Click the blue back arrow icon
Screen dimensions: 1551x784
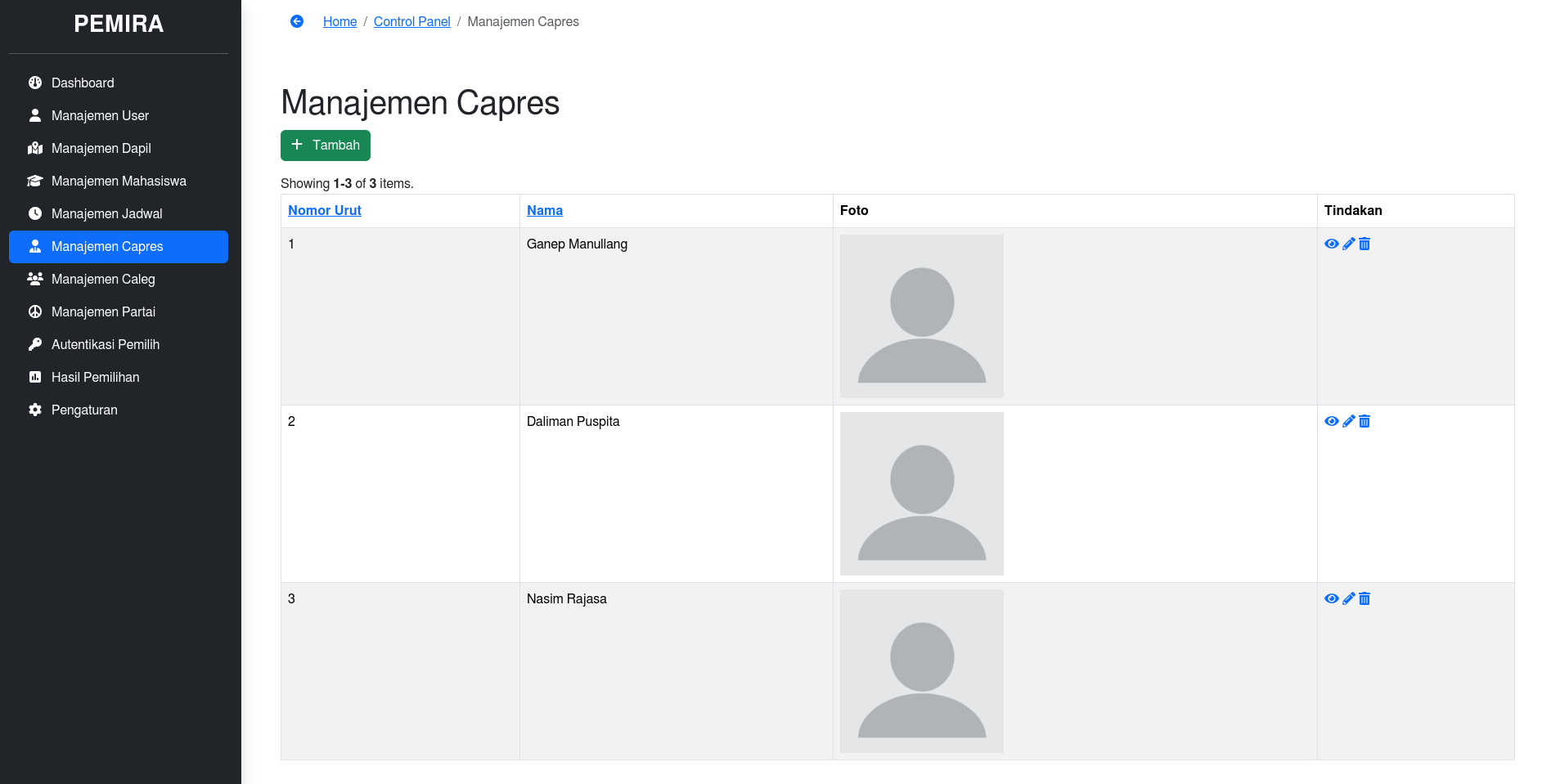click(x=297, y=21)
